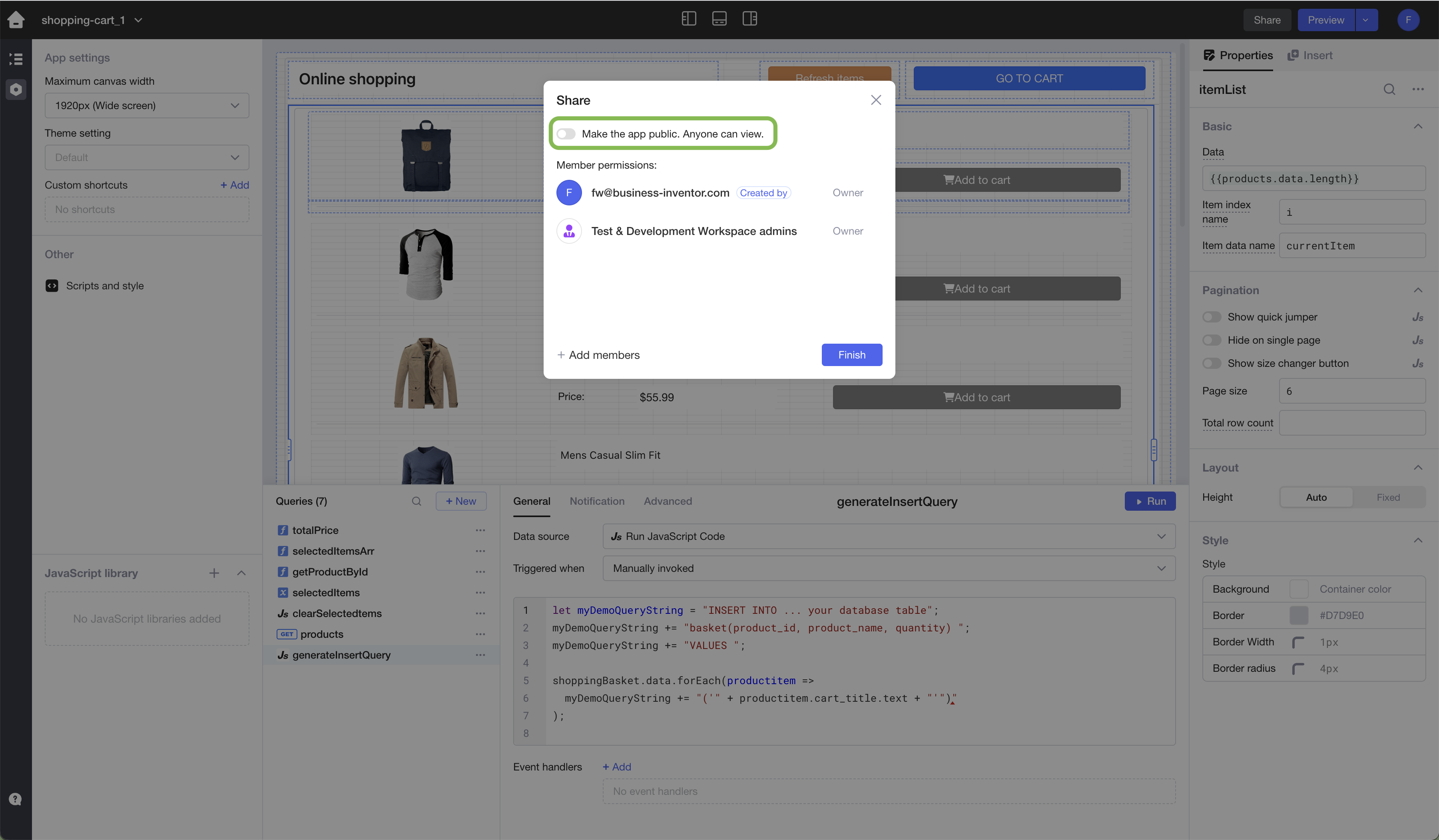
Task: Click the search icon in the Queries panel
Action: point(416,502)
